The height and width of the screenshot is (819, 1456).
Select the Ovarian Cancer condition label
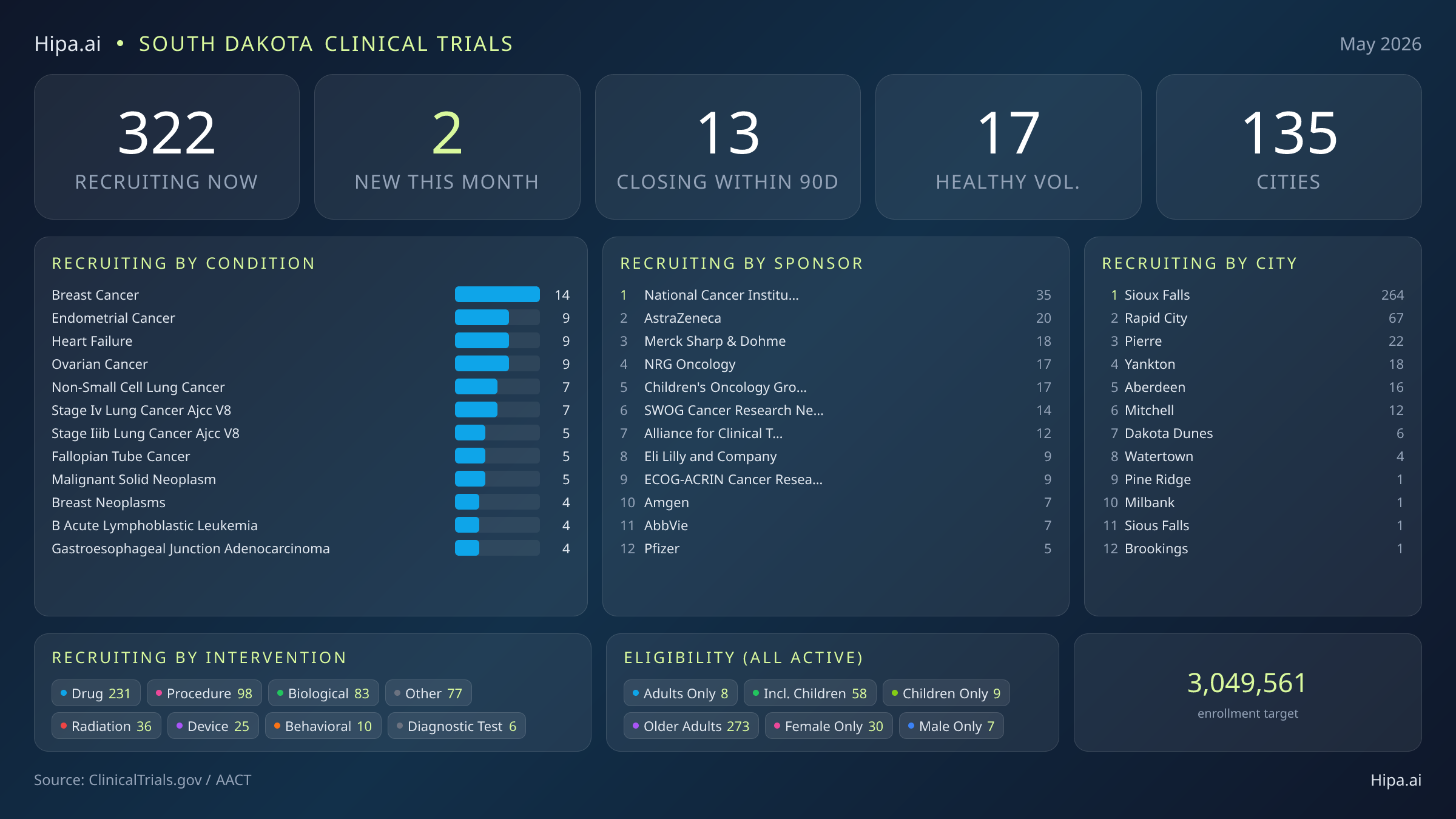pos(99,364)
